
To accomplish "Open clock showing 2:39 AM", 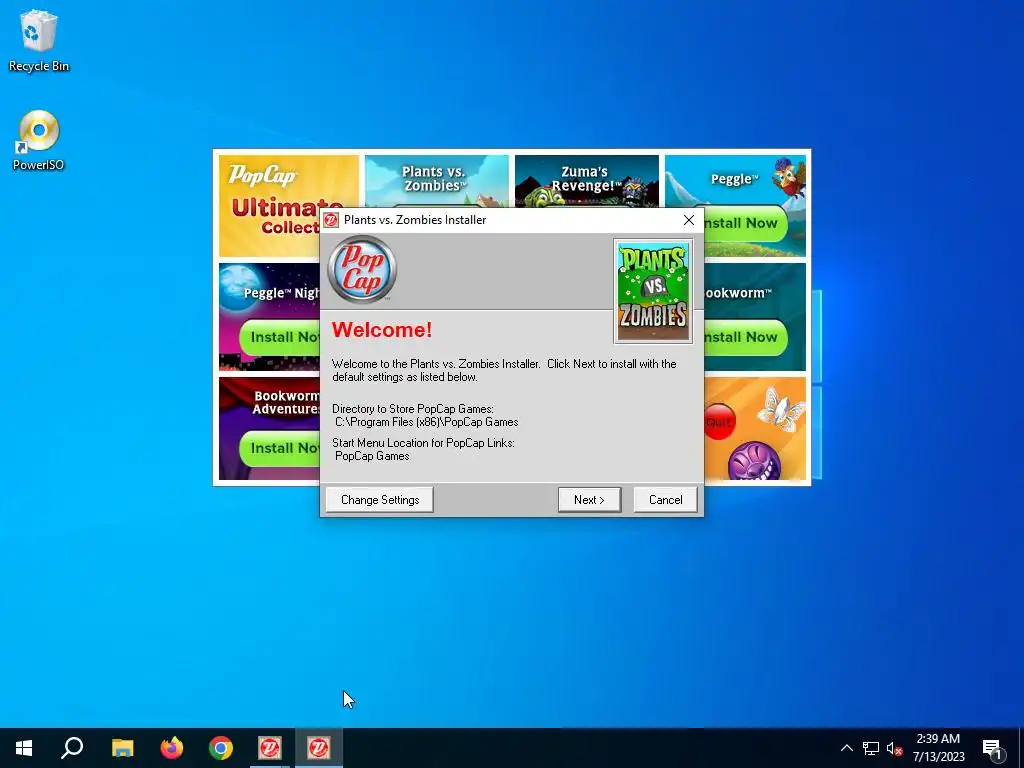I will tap(938, 748).
